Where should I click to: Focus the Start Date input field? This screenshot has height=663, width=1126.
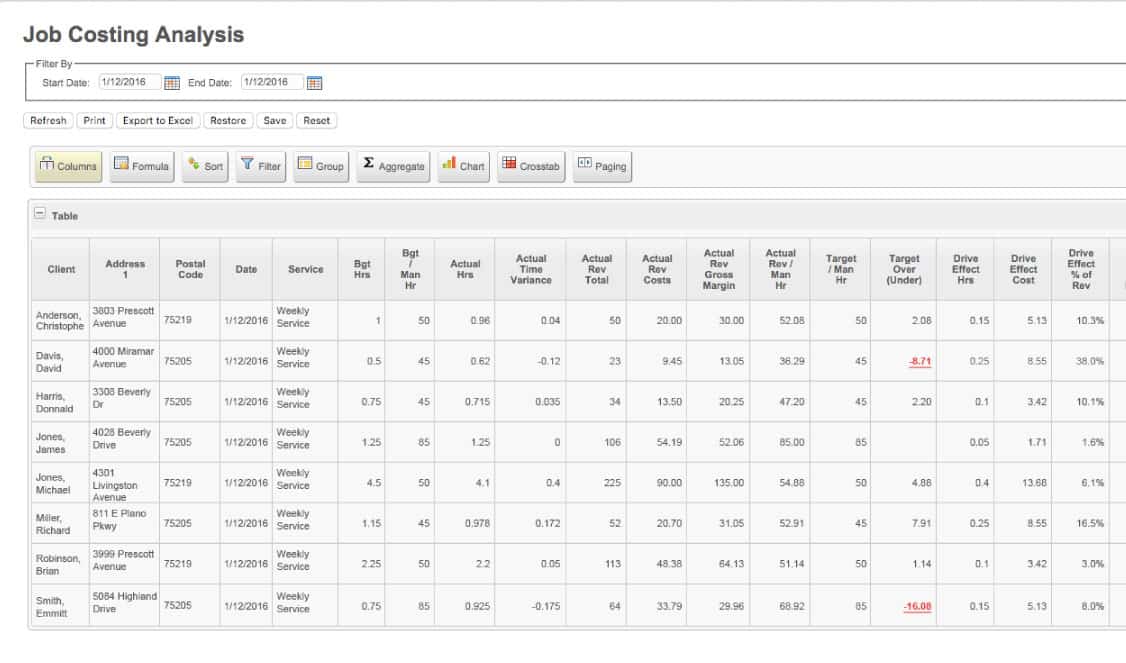129,82
